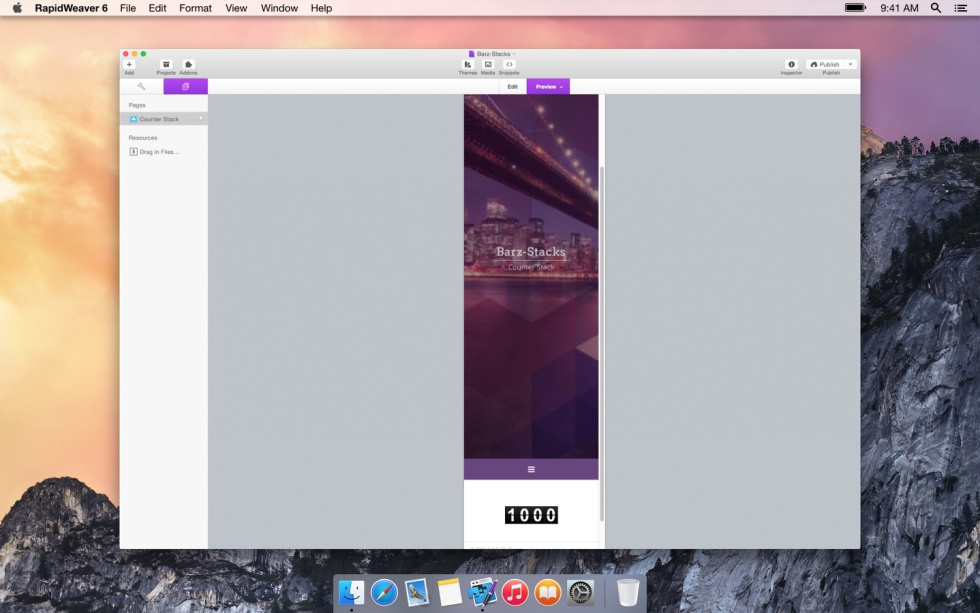The height and width of the screenshot is (613, 980).
Task: Open the File menu
Action: pyautogui.click(x=128, y=8)
